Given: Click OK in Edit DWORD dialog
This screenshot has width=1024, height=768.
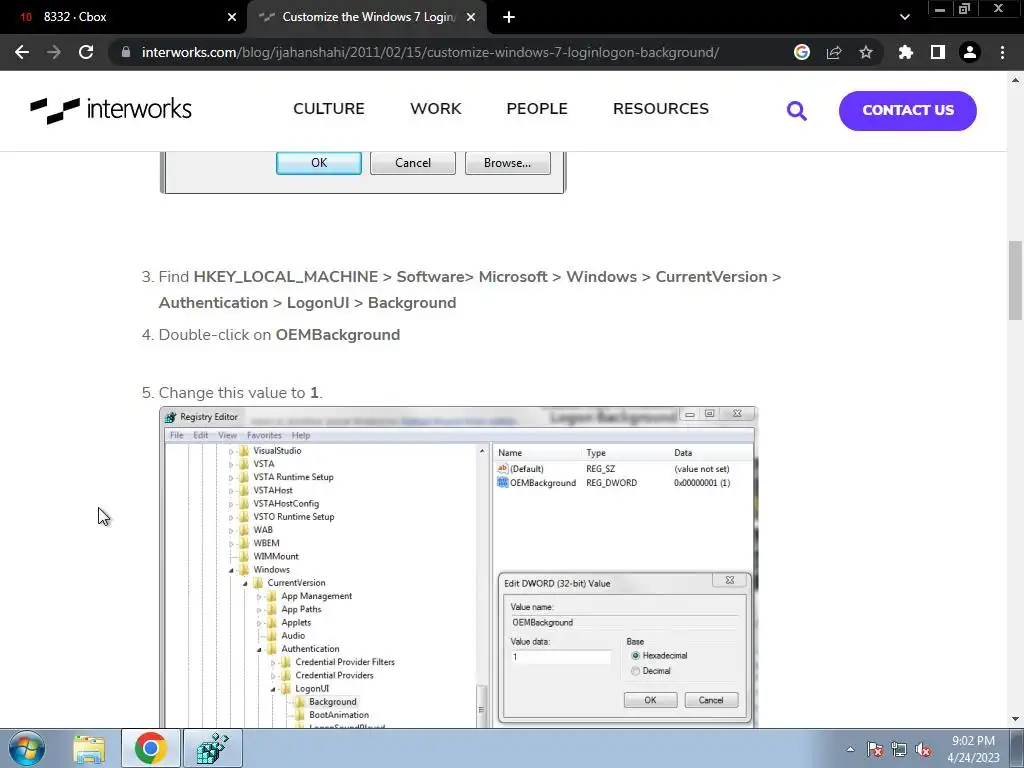Looking at the screenshot, I should click(x=650, y=700).
